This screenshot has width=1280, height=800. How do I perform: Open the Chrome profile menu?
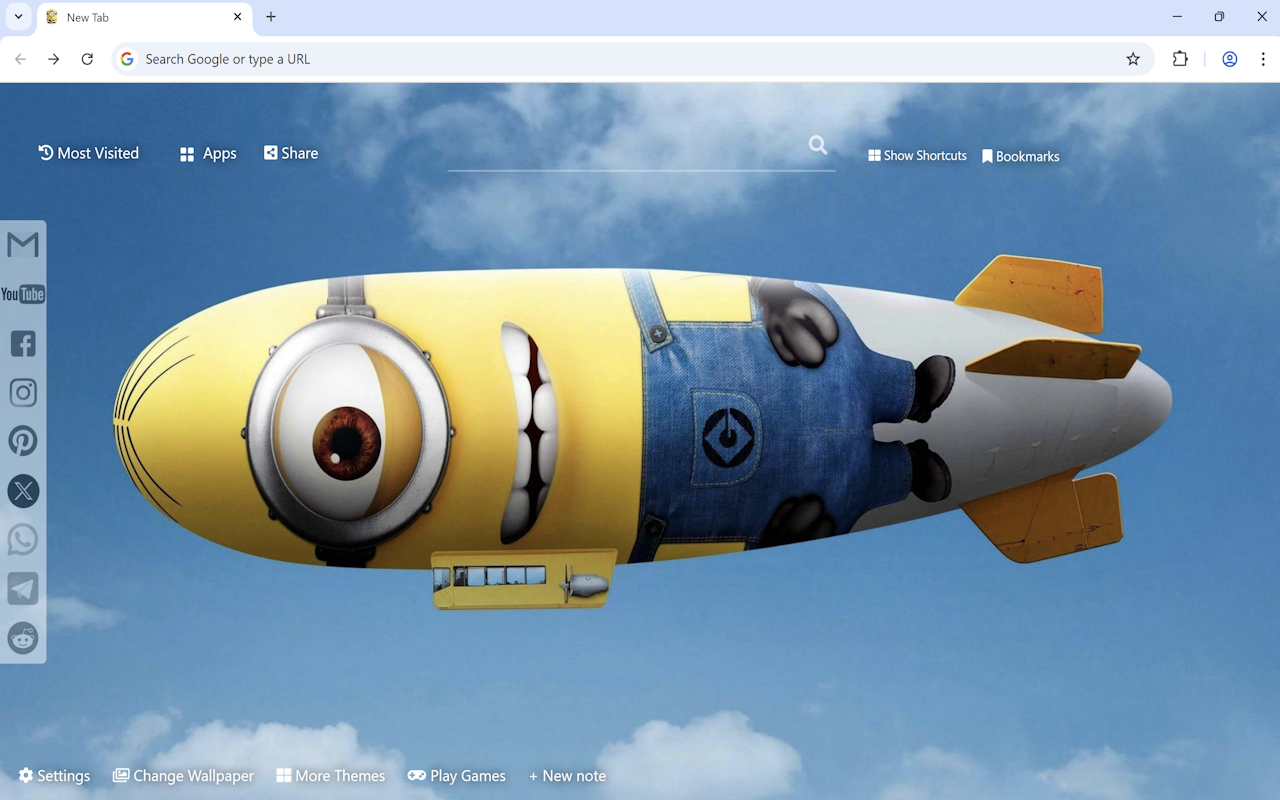coord(1229,59)
